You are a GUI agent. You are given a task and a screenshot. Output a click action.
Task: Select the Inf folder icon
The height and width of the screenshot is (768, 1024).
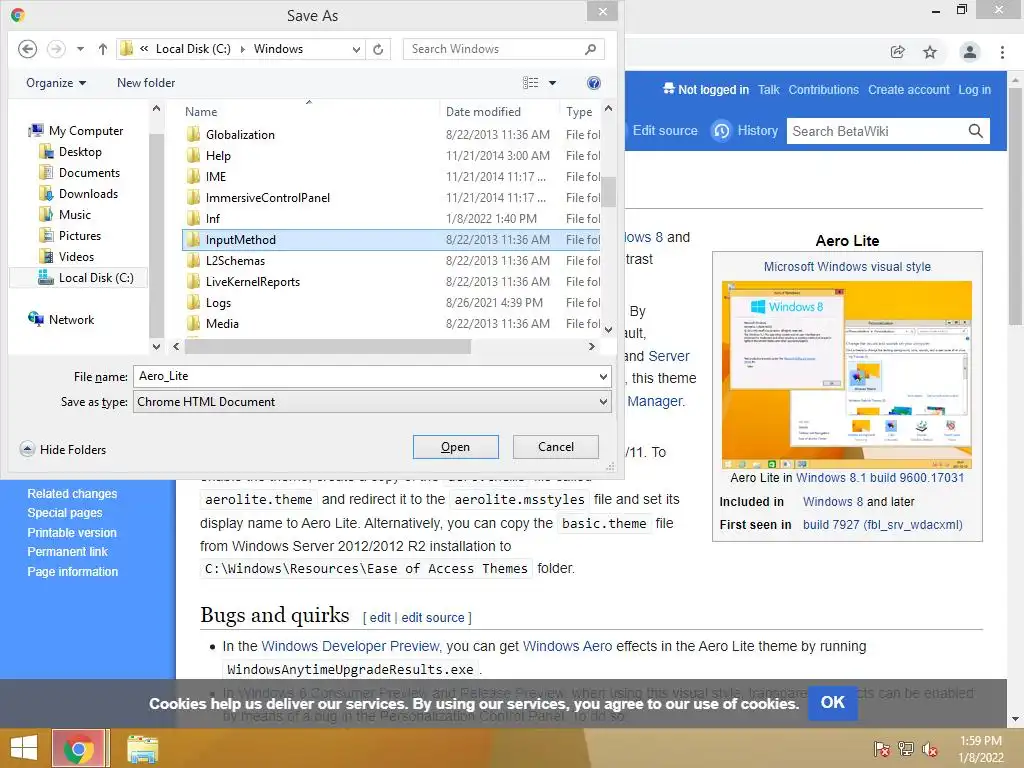pyautogui.click(x=193, y=218)
